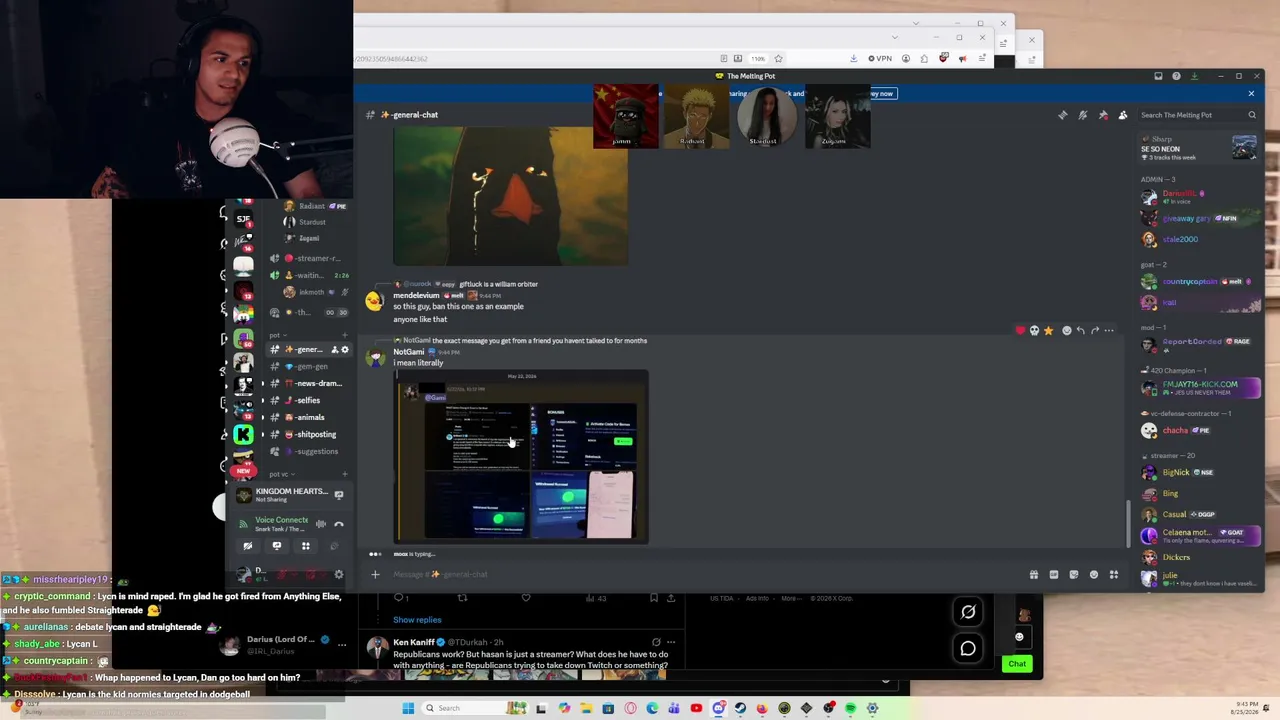The image size is (1280, 720).
Task: Open the suggestions channel
Action: point(305,452)
